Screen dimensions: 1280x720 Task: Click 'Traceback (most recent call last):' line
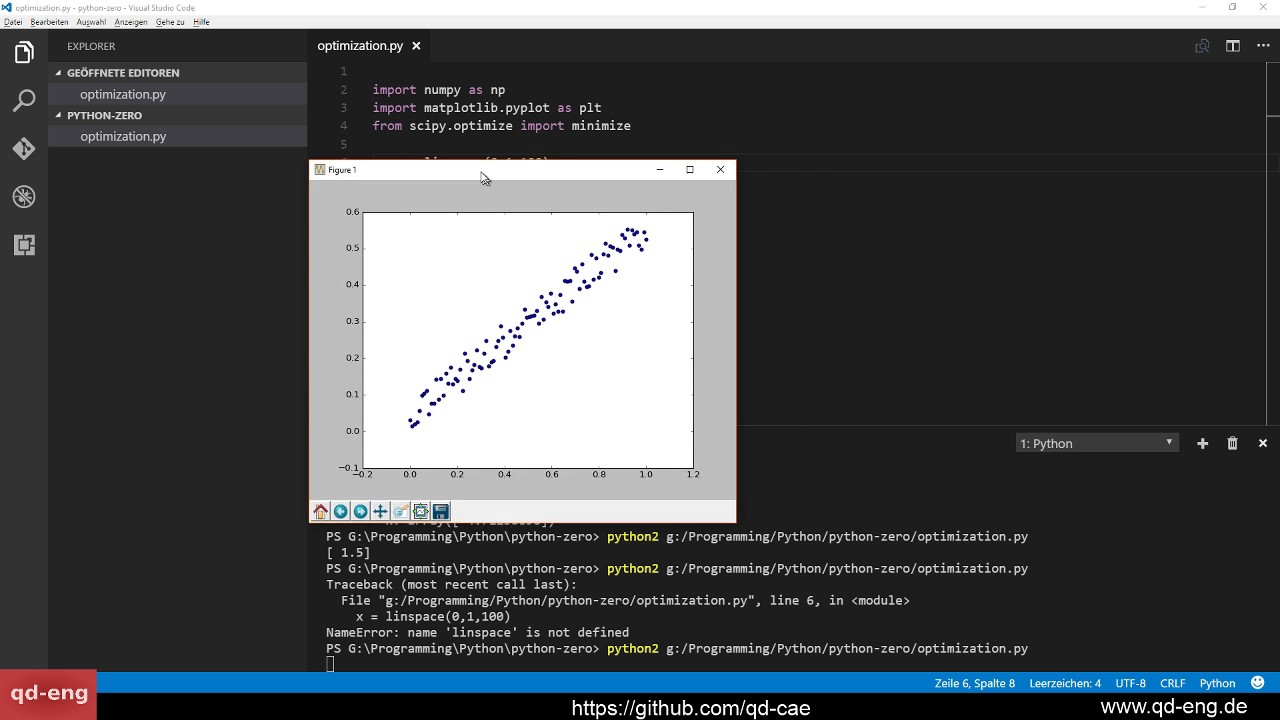pyautogui.click(x=451, y=584)
